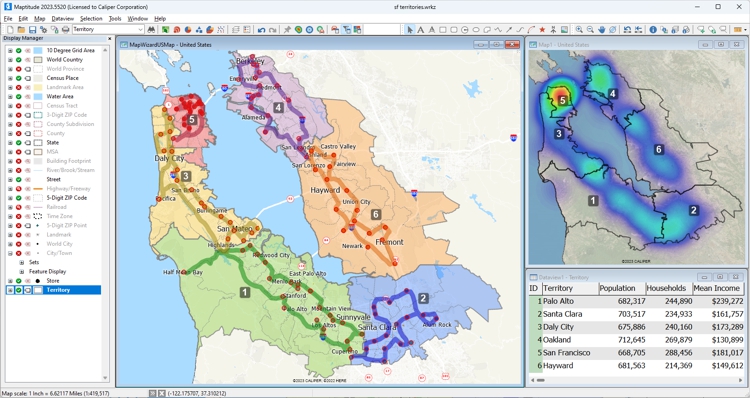
Task: Open the File menu
Action: (8, 19)
